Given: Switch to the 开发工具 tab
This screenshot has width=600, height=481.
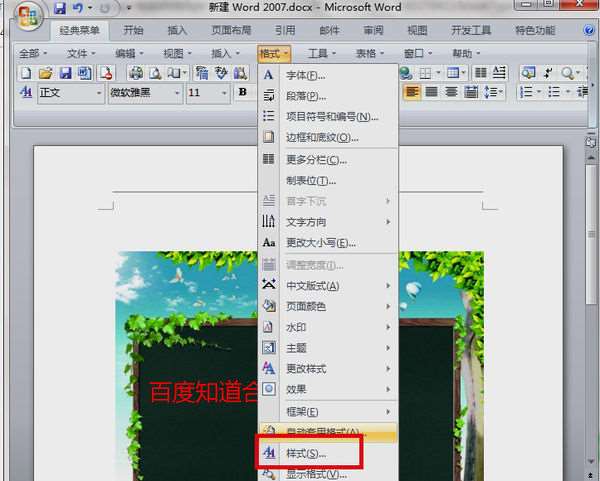Looking at the screenshot, I should click(x=471, y=31).
